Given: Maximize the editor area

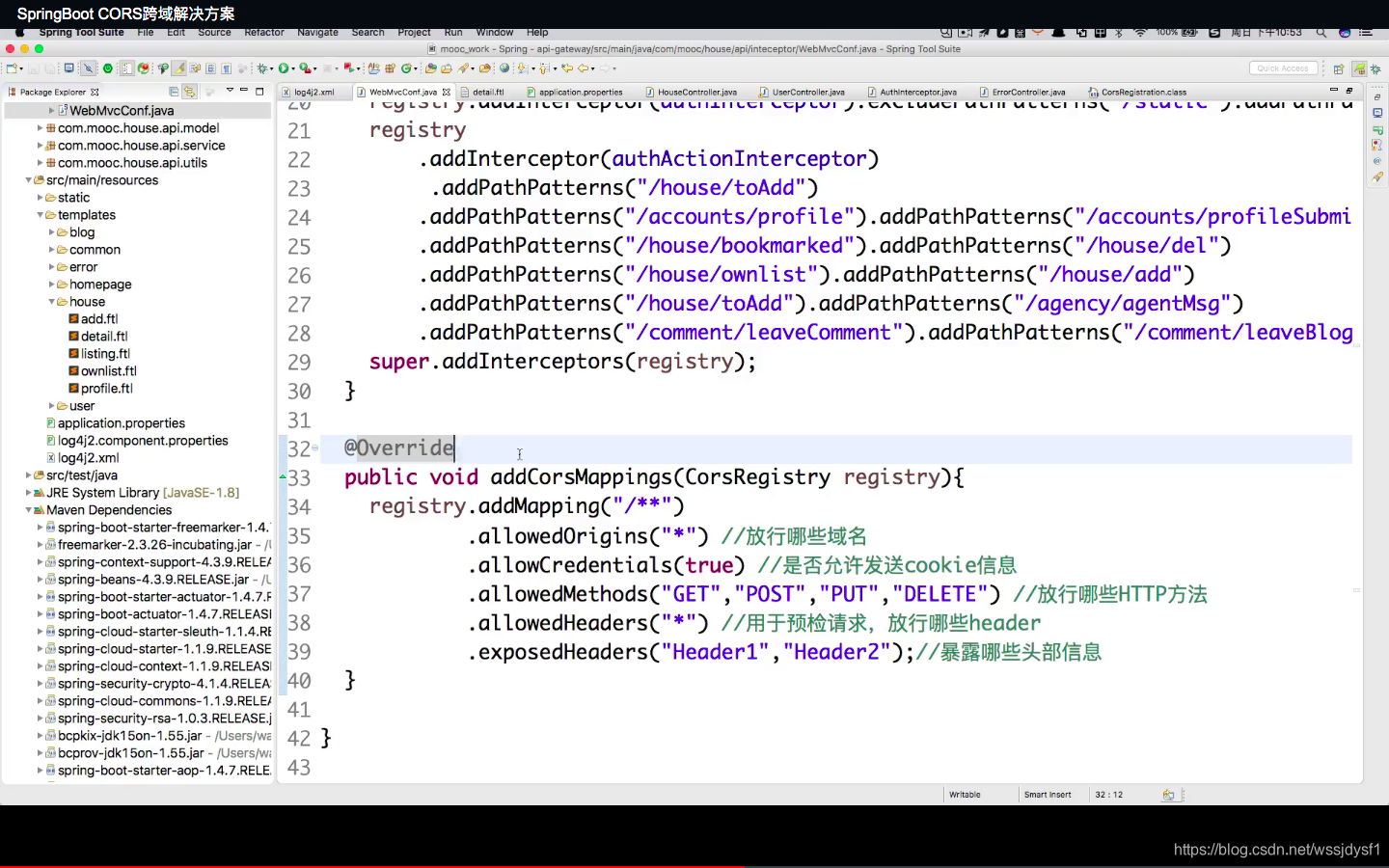Looking at the screenshot, I should pyautogui.click(x=1349, y=91).
